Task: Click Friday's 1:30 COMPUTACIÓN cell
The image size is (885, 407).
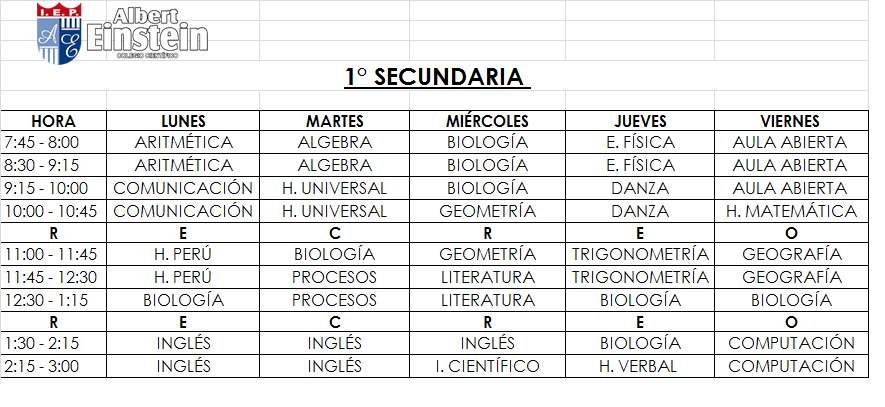Action: [x=790, y=343]
